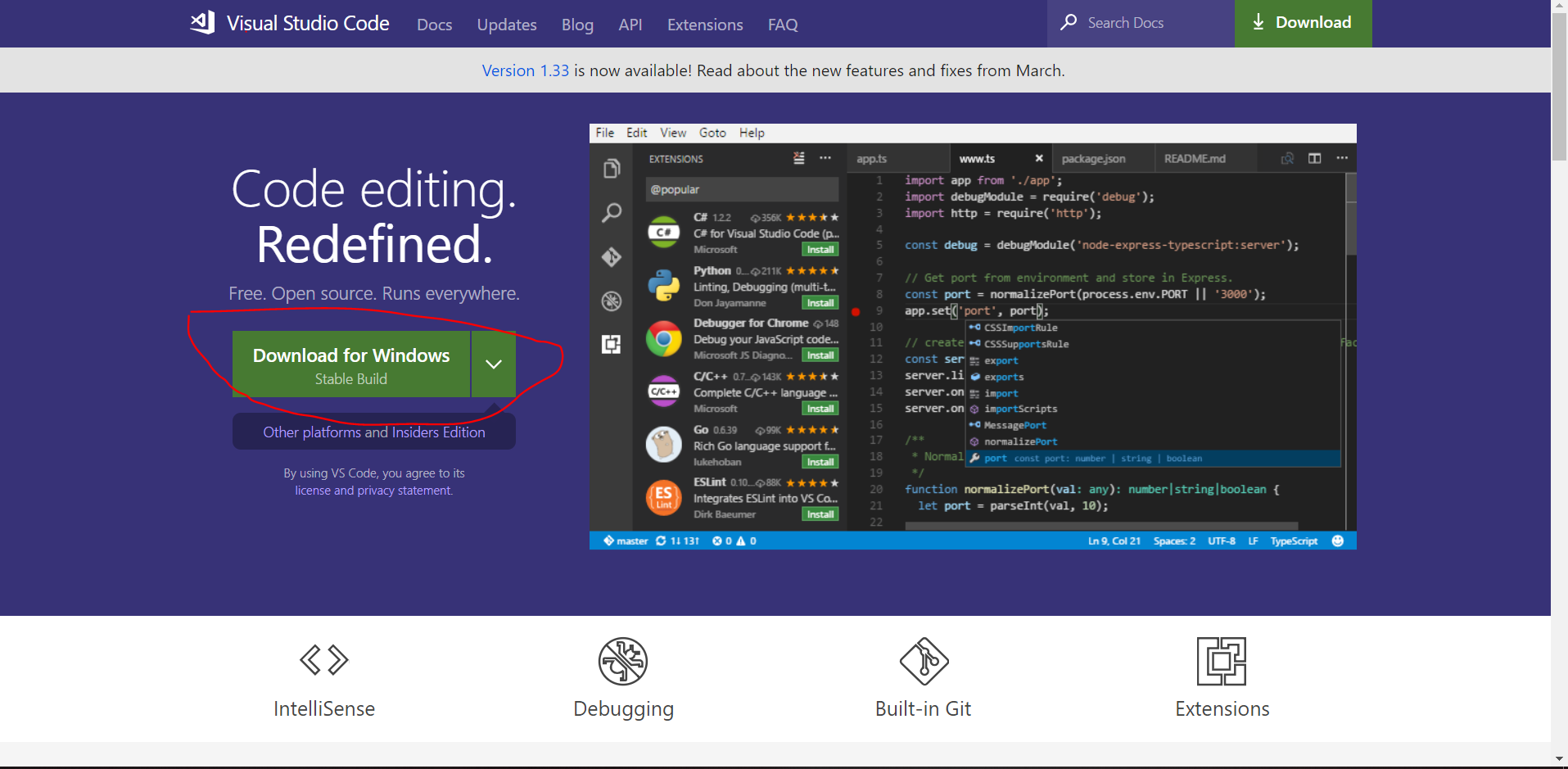Open the license and privacy statement link
The image size is (1568, 769).
tap(373, 490)
